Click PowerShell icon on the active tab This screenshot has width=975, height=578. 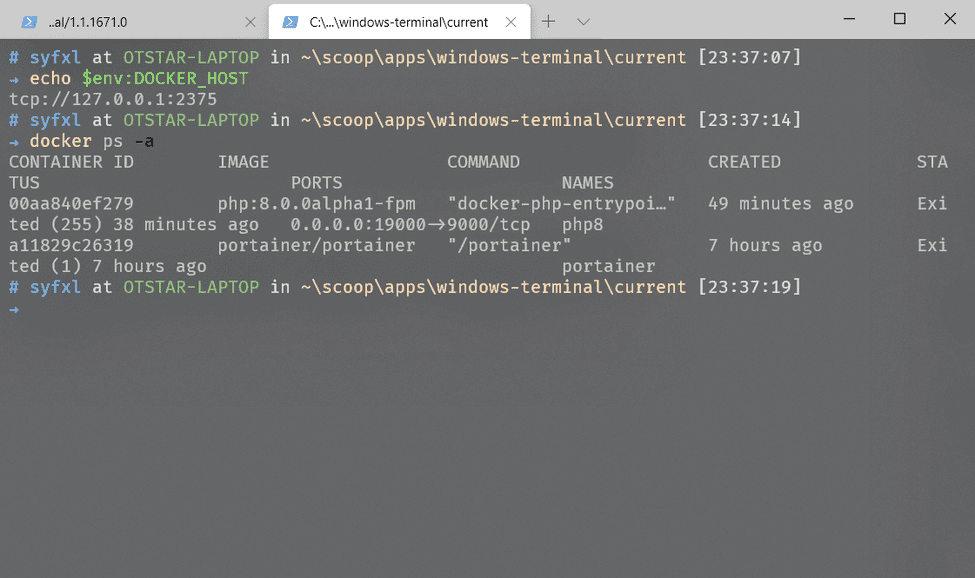click(x=291, y=21)
